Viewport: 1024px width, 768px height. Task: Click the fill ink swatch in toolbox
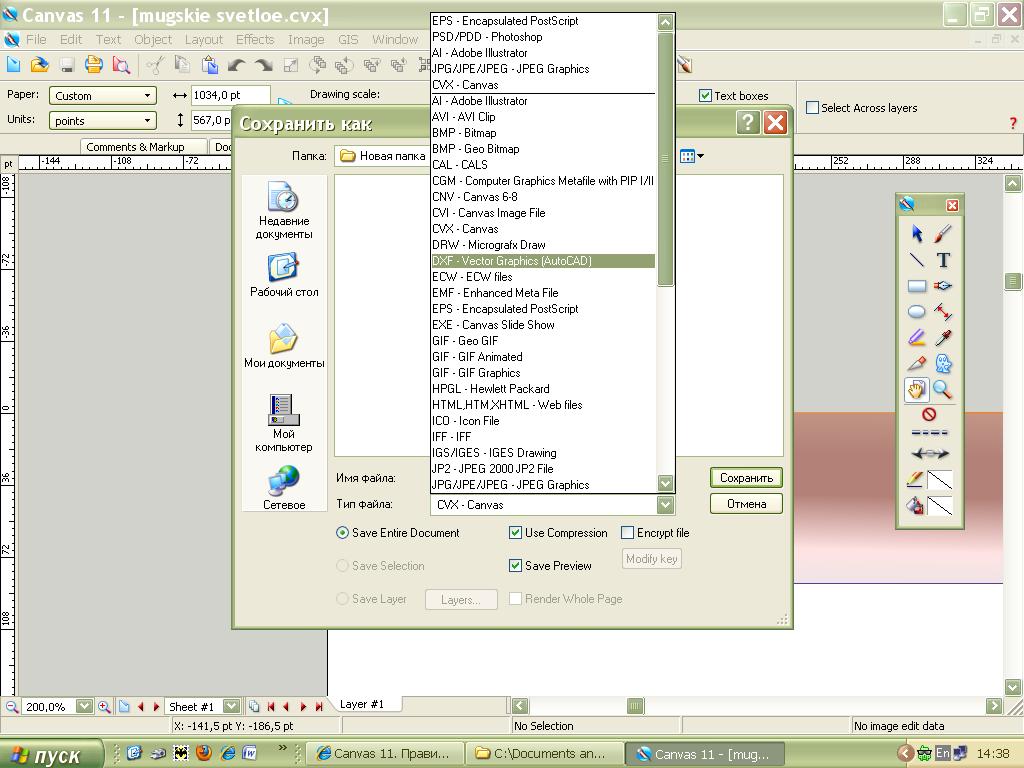pos(940,505)
